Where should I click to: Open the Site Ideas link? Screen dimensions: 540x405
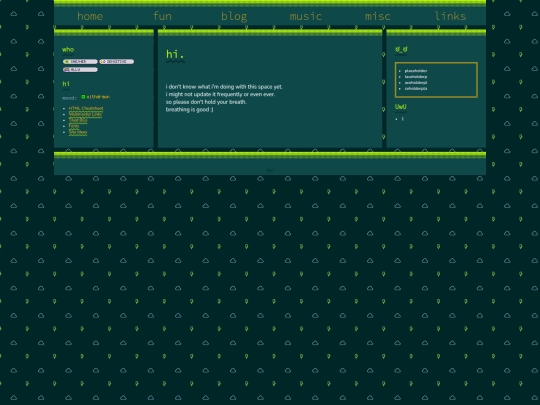78,132
